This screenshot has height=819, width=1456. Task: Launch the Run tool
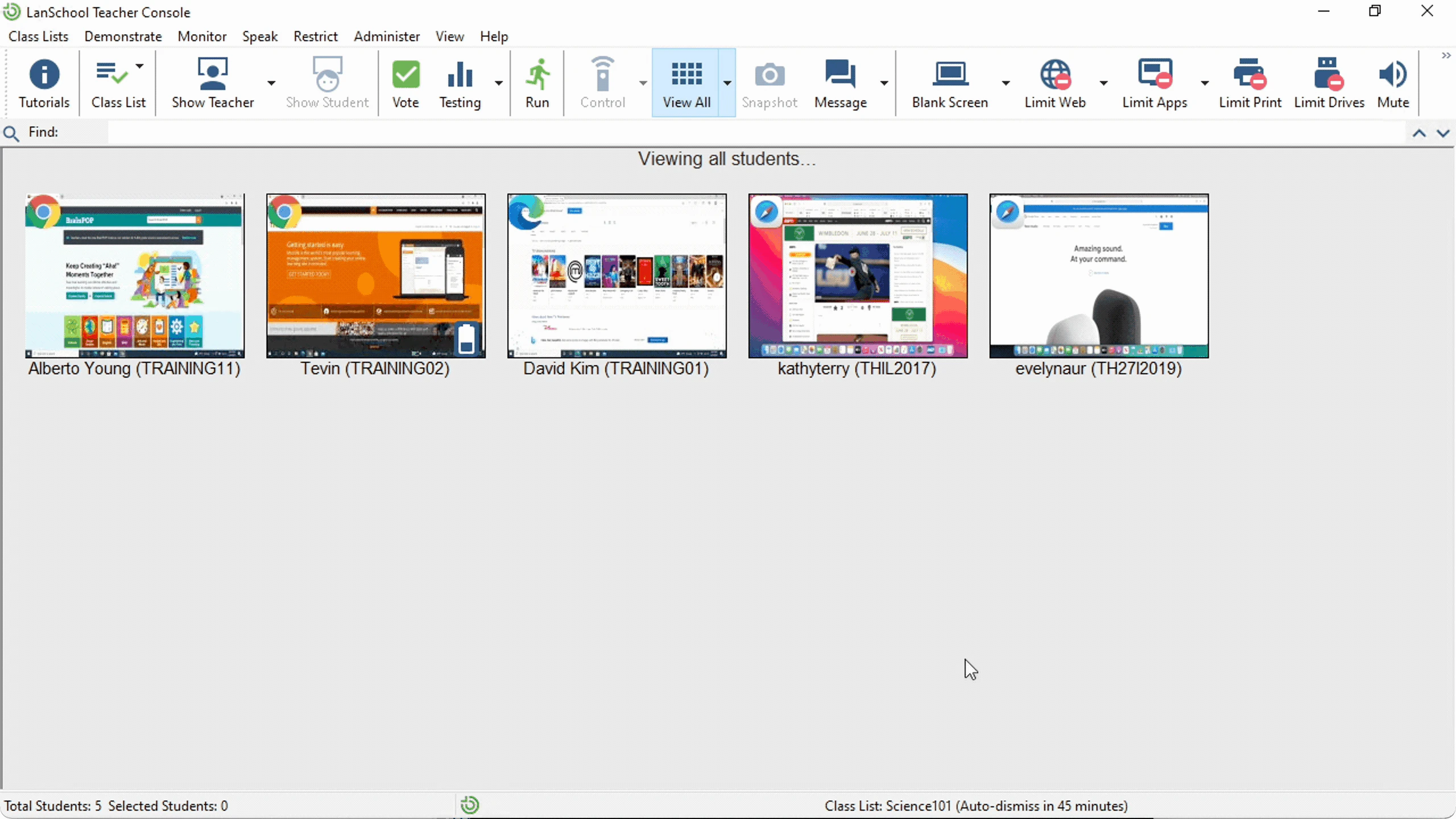[x=537, y=82]
